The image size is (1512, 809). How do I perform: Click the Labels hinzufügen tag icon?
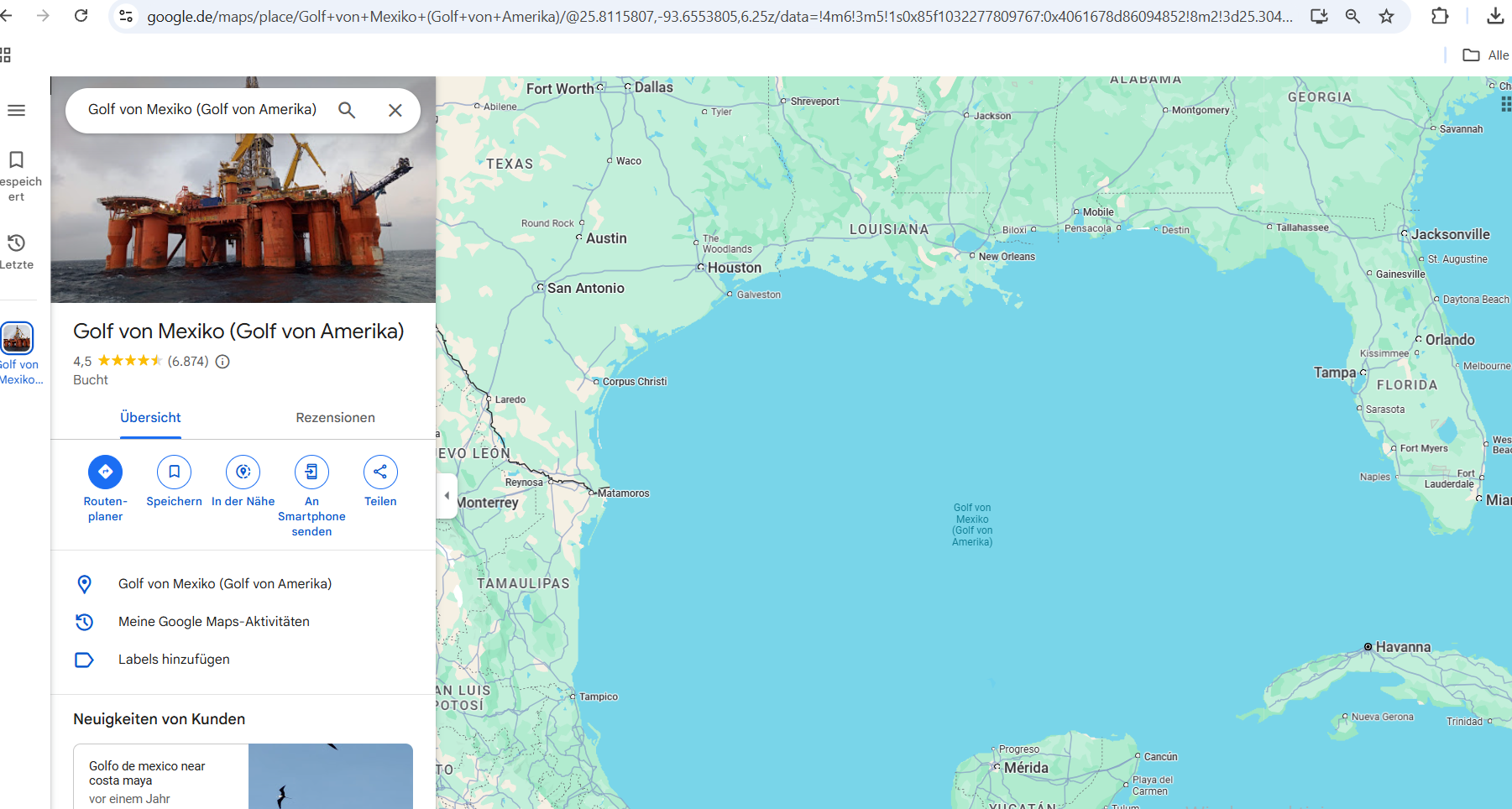tap(84, 660)
